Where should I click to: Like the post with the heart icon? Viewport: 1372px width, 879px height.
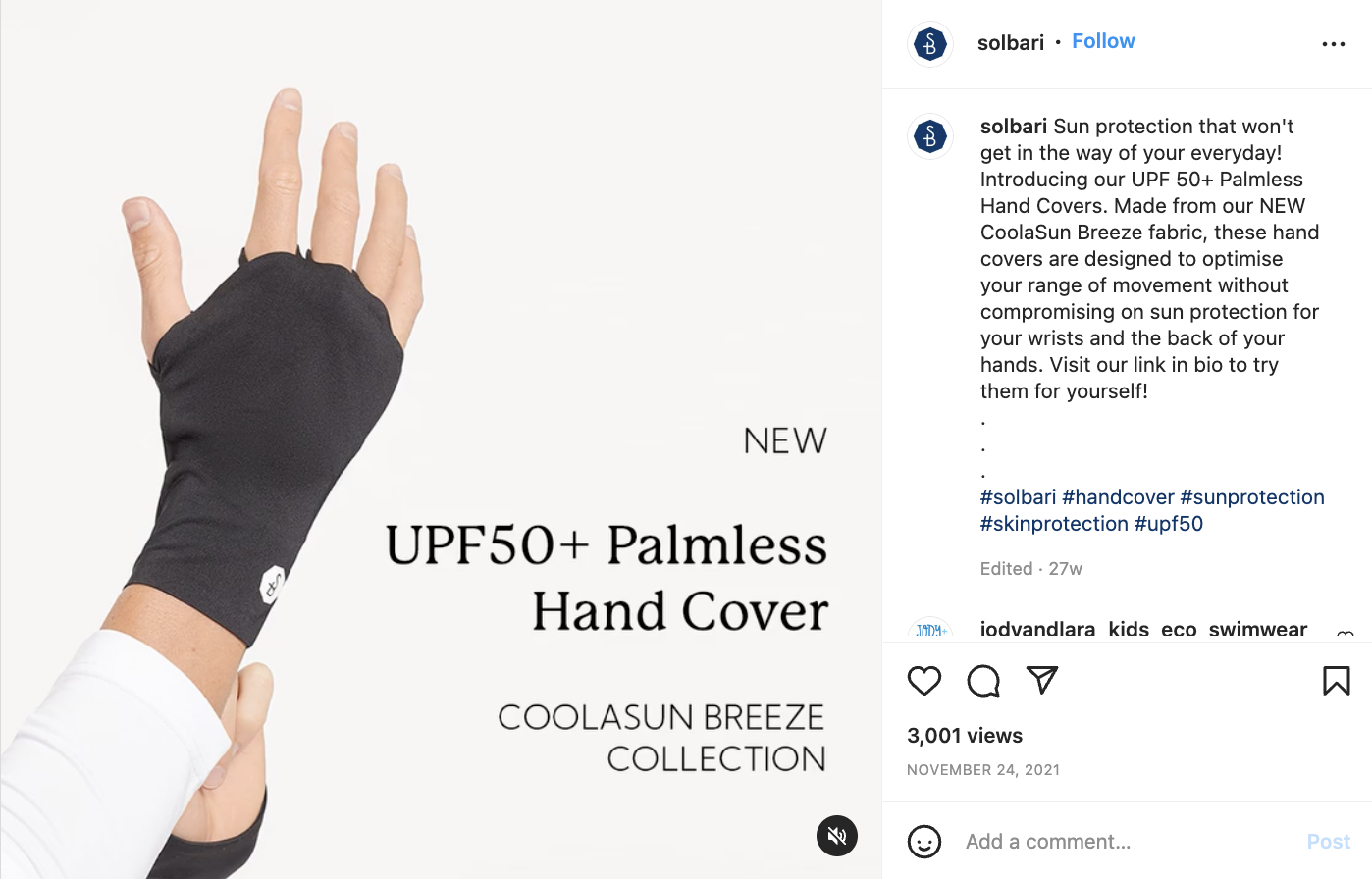tap(924, 681)
